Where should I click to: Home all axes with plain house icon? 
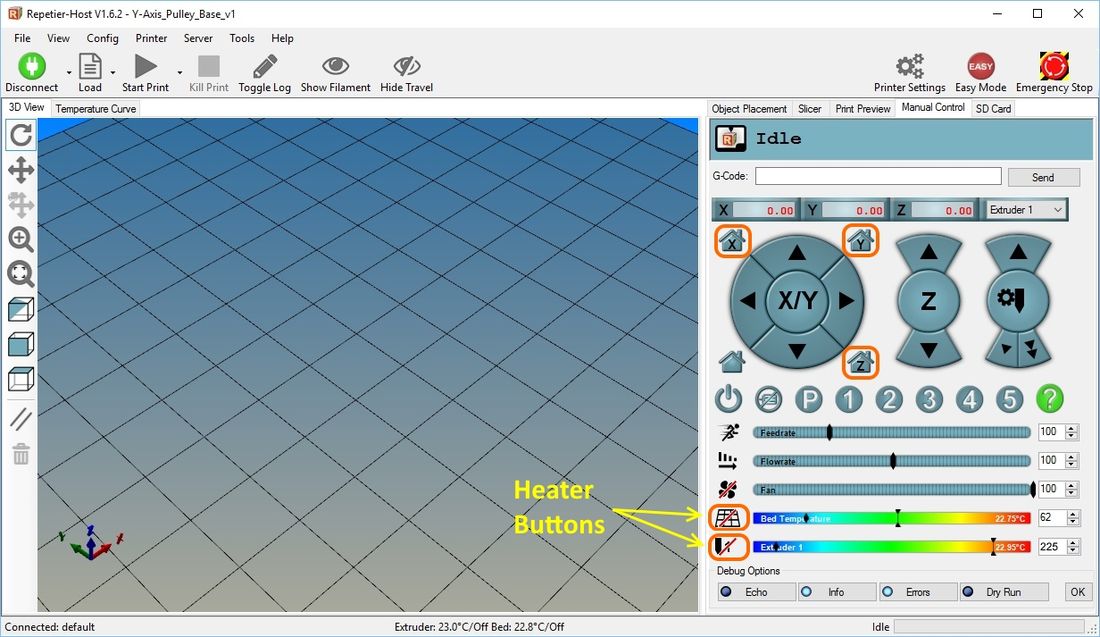pyautogui.click(x=732, y=362)
